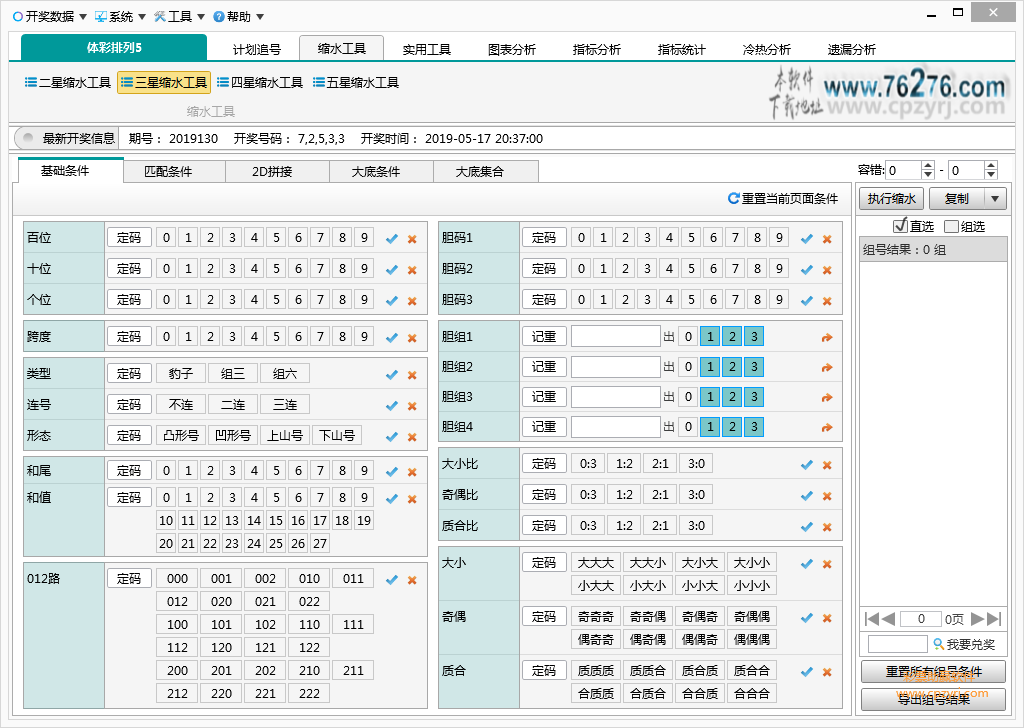Switch to 匹配条件 tab
The height and width of the screenshot is (728, 1024).
[x=168, y=172]
